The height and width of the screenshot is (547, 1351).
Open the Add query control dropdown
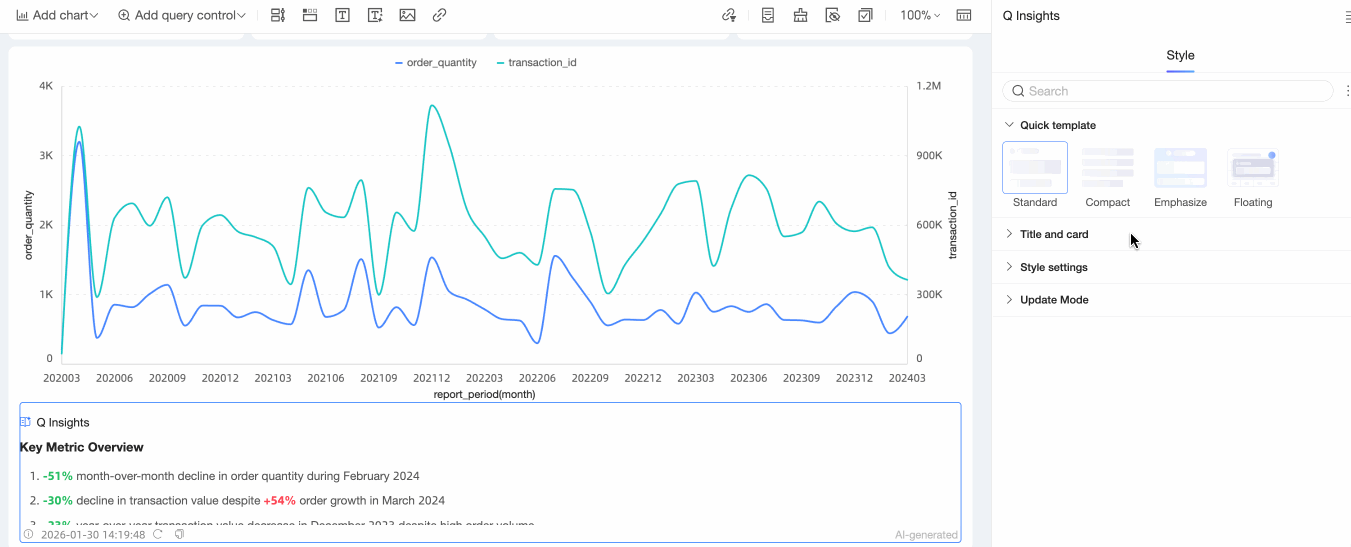click(x=182, y=16)
